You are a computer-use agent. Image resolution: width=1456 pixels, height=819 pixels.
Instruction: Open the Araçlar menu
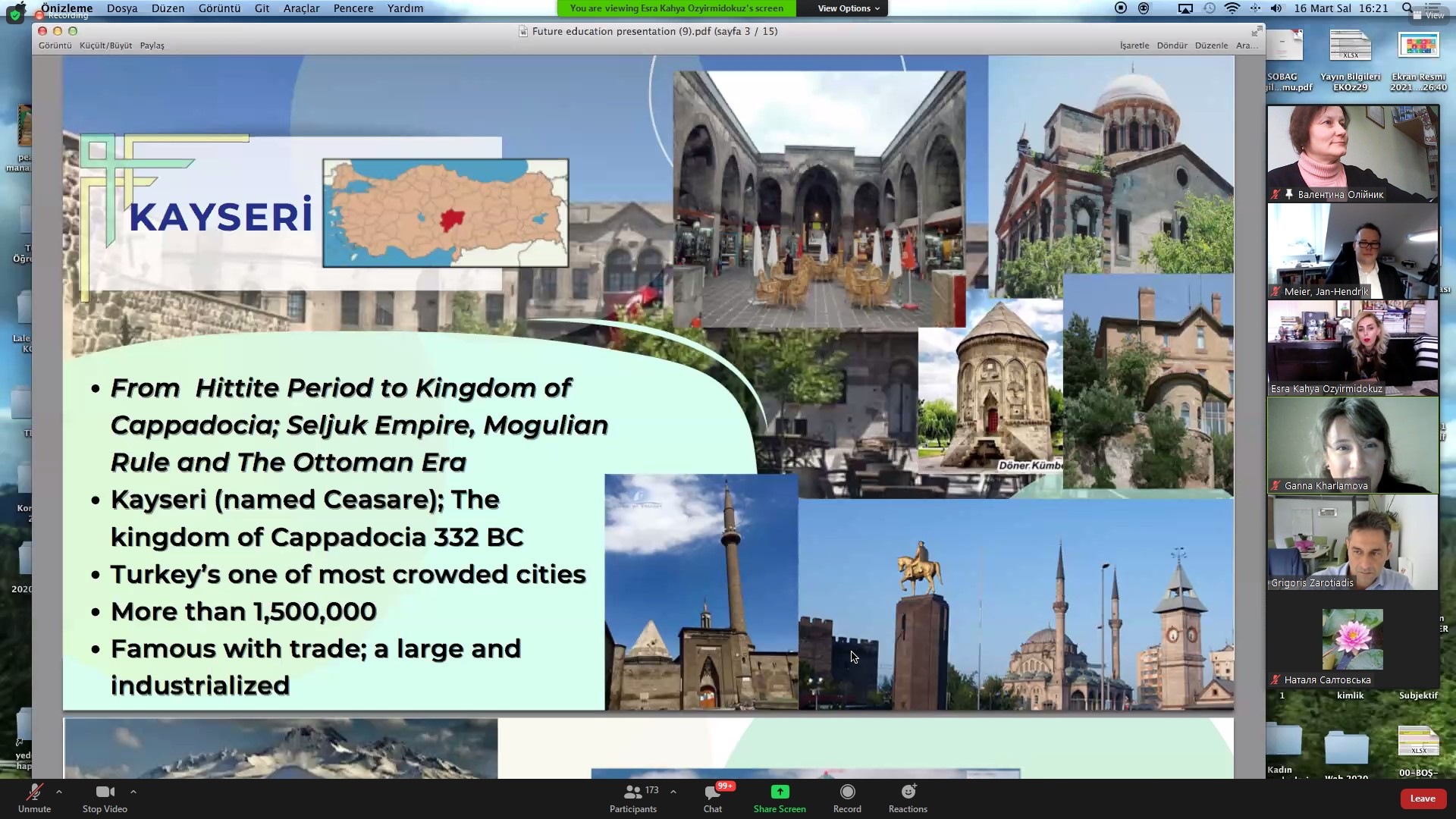pyautogui.click(x=301, y=8)
